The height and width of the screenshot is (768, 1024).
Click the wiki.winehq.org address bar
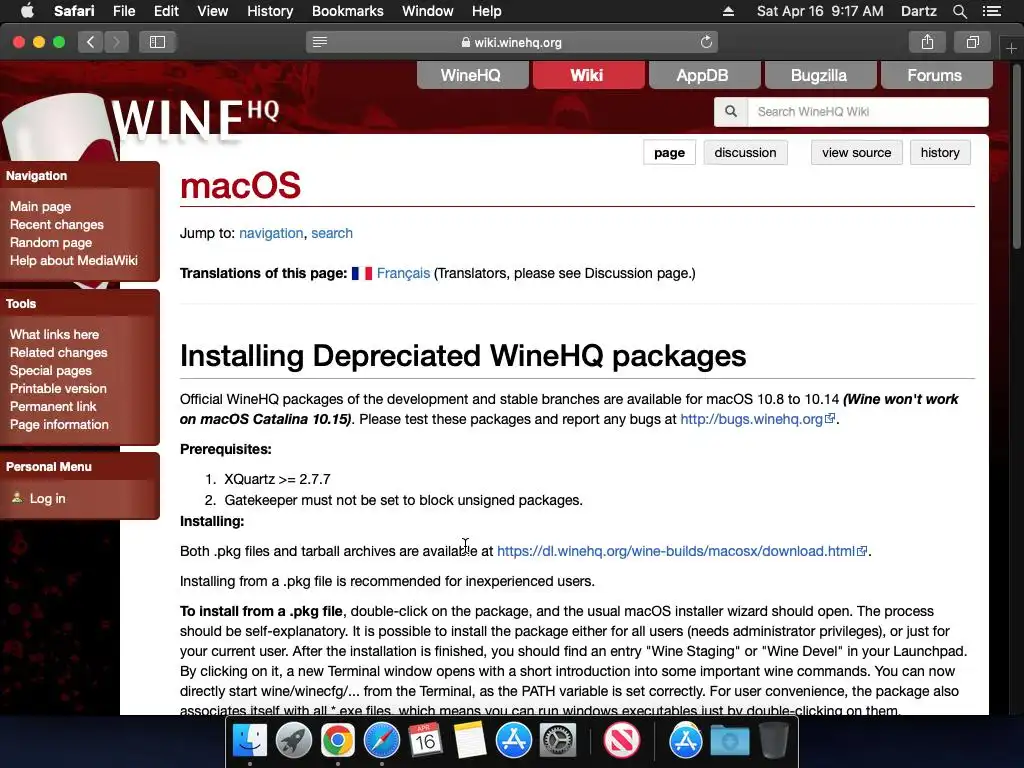pos(512,42)
